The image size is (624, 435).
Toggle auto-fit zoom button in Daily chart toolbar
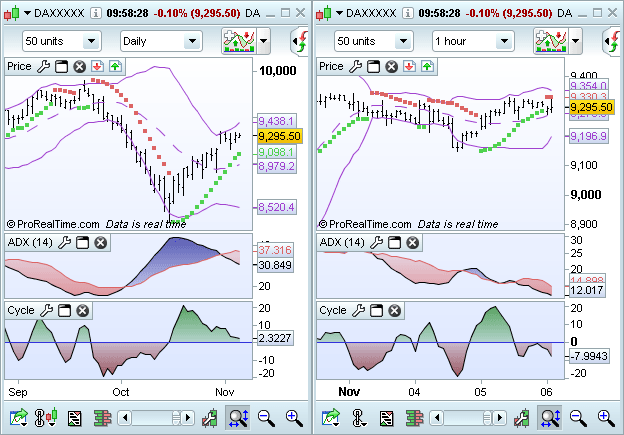pos(238,418)
